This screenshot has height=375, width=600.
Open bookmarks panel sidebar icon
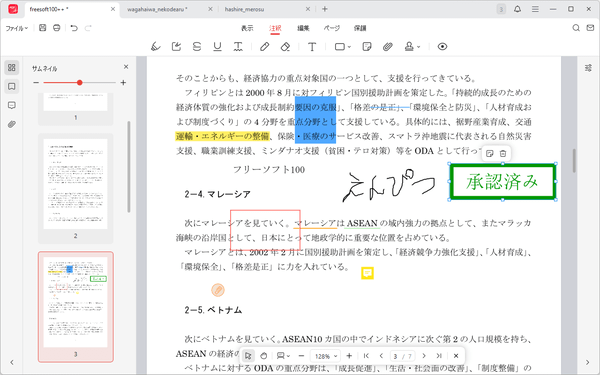coord(11,86)
